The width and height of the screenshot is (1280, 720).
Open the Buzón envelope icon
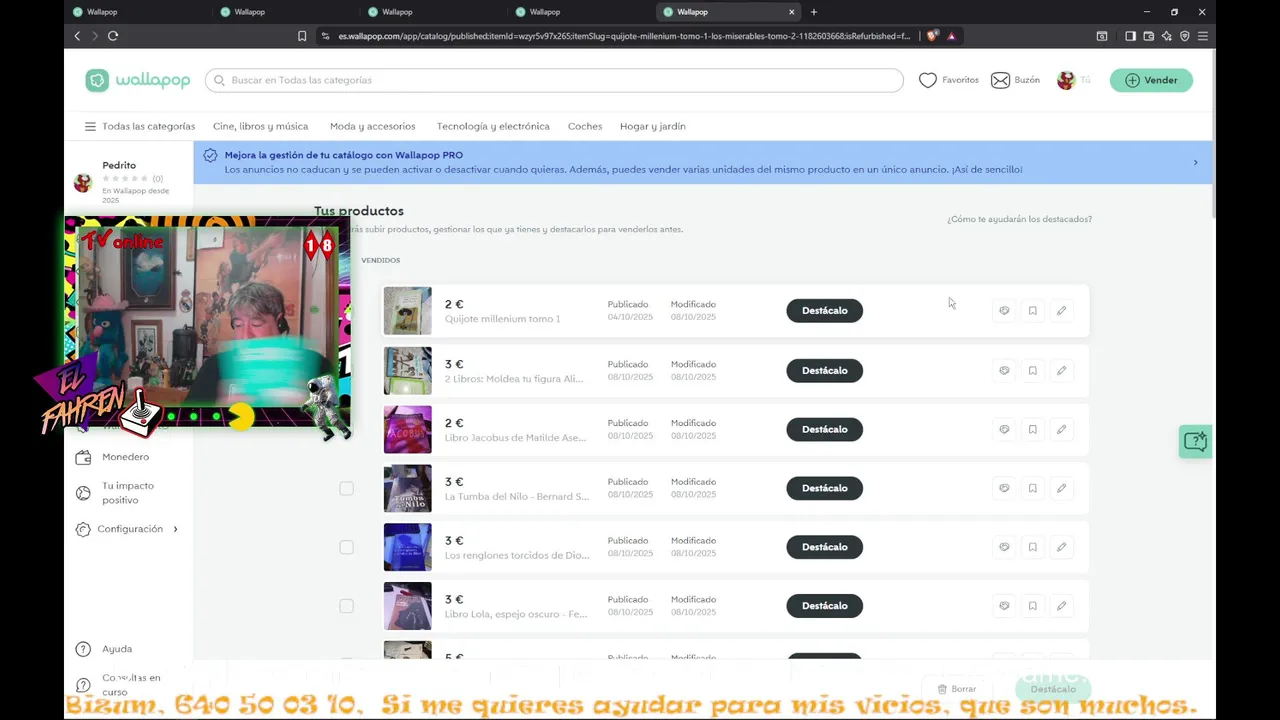click(x=1000, y=80)
